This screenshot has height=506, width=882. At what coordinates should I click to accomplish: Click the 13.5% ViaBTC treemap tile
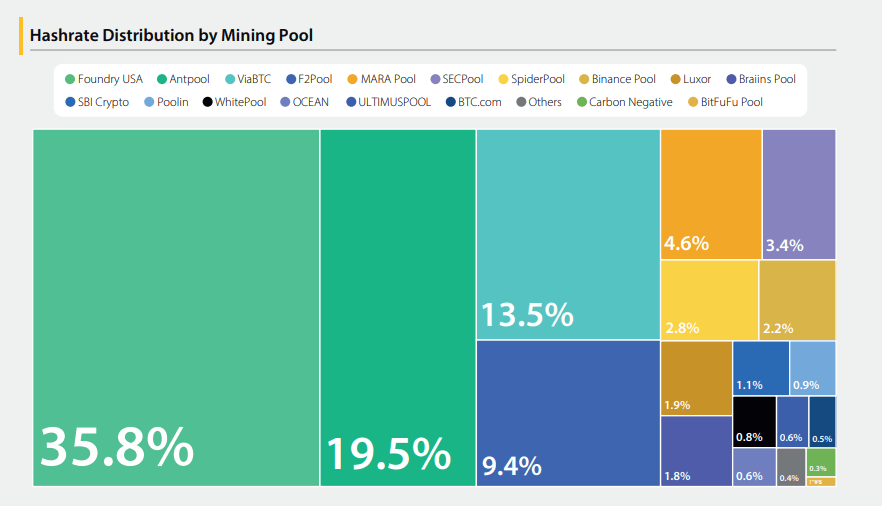pos(567,234)
